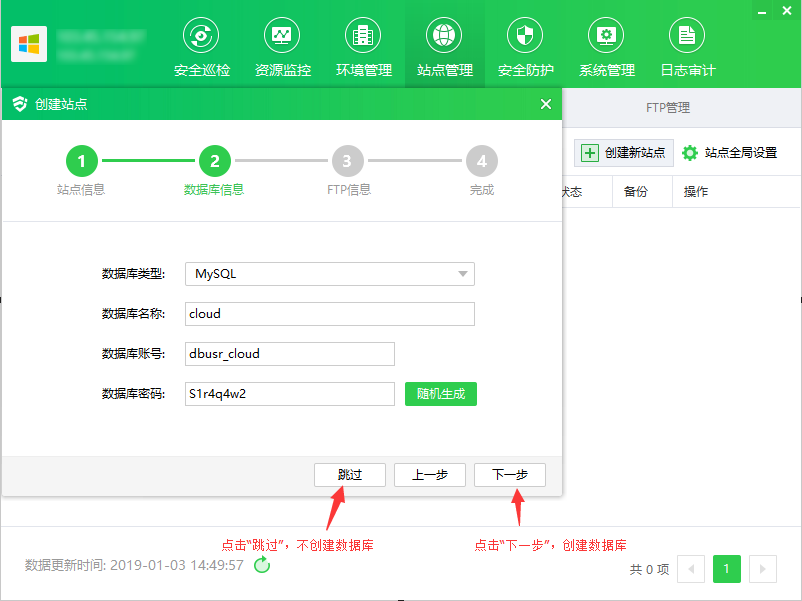Viewport: 802px width, 601px height.
Task: Open the 站点管理 site management icon
Action: click(x=444, y=35)
